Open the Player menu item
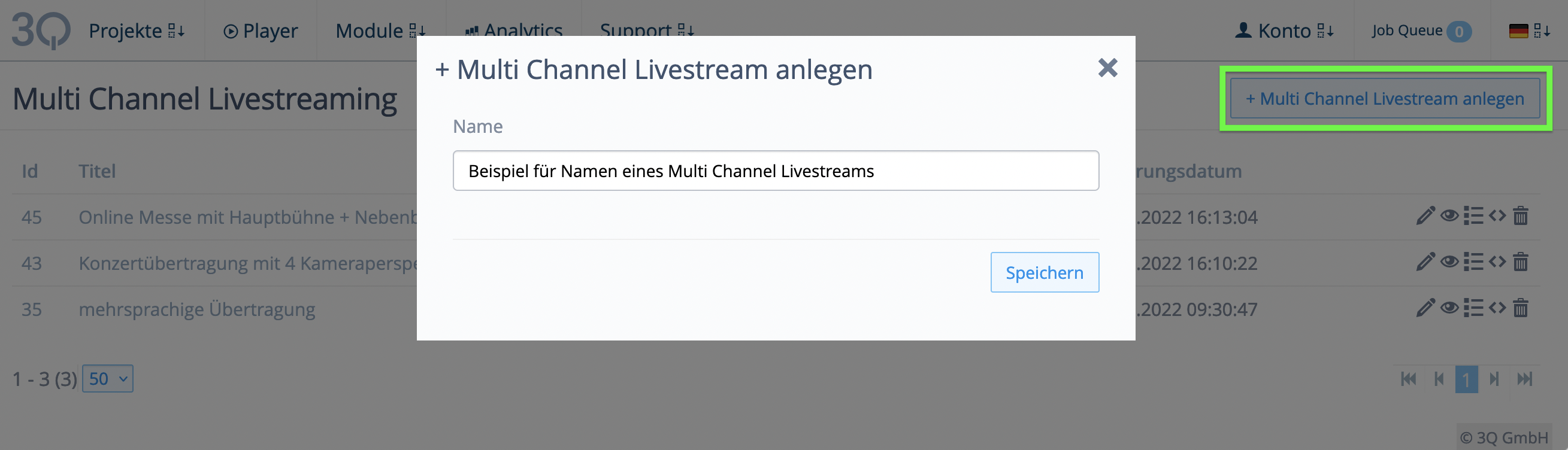This screenshot has width=1568, height=450. 261,31
